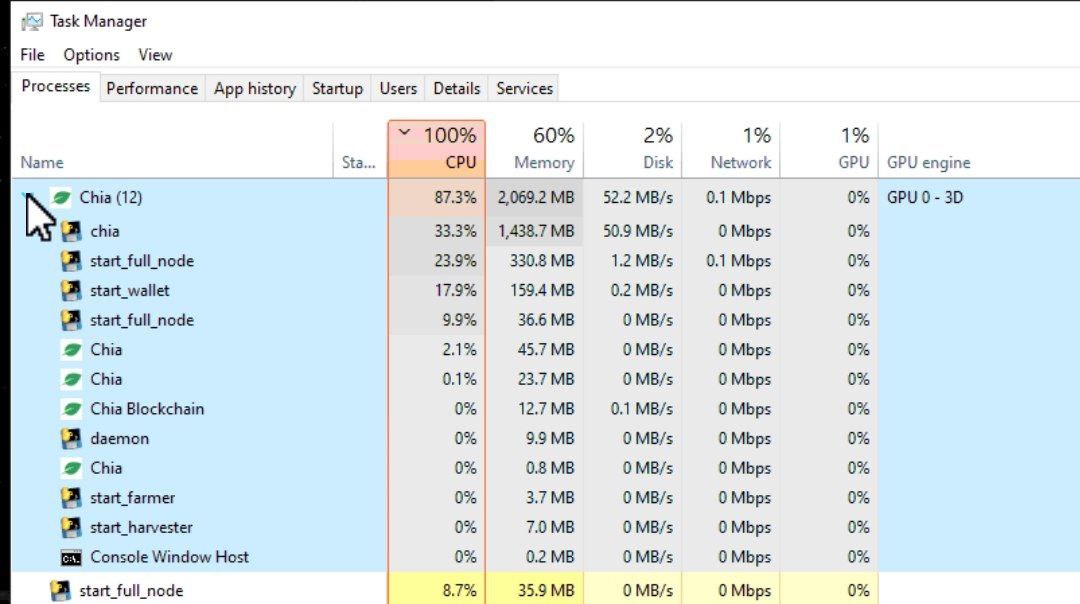Click the Console Window Host icon

pyautogui.click(x=71, y=558)
